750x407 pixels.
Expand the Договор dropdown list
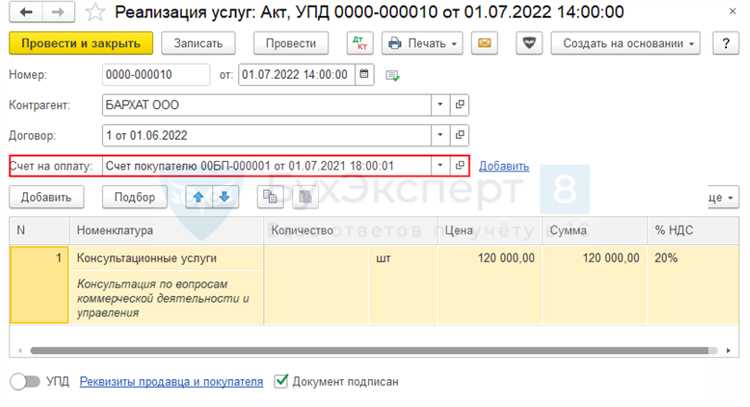pyautogui.click(x=440, y=135)
